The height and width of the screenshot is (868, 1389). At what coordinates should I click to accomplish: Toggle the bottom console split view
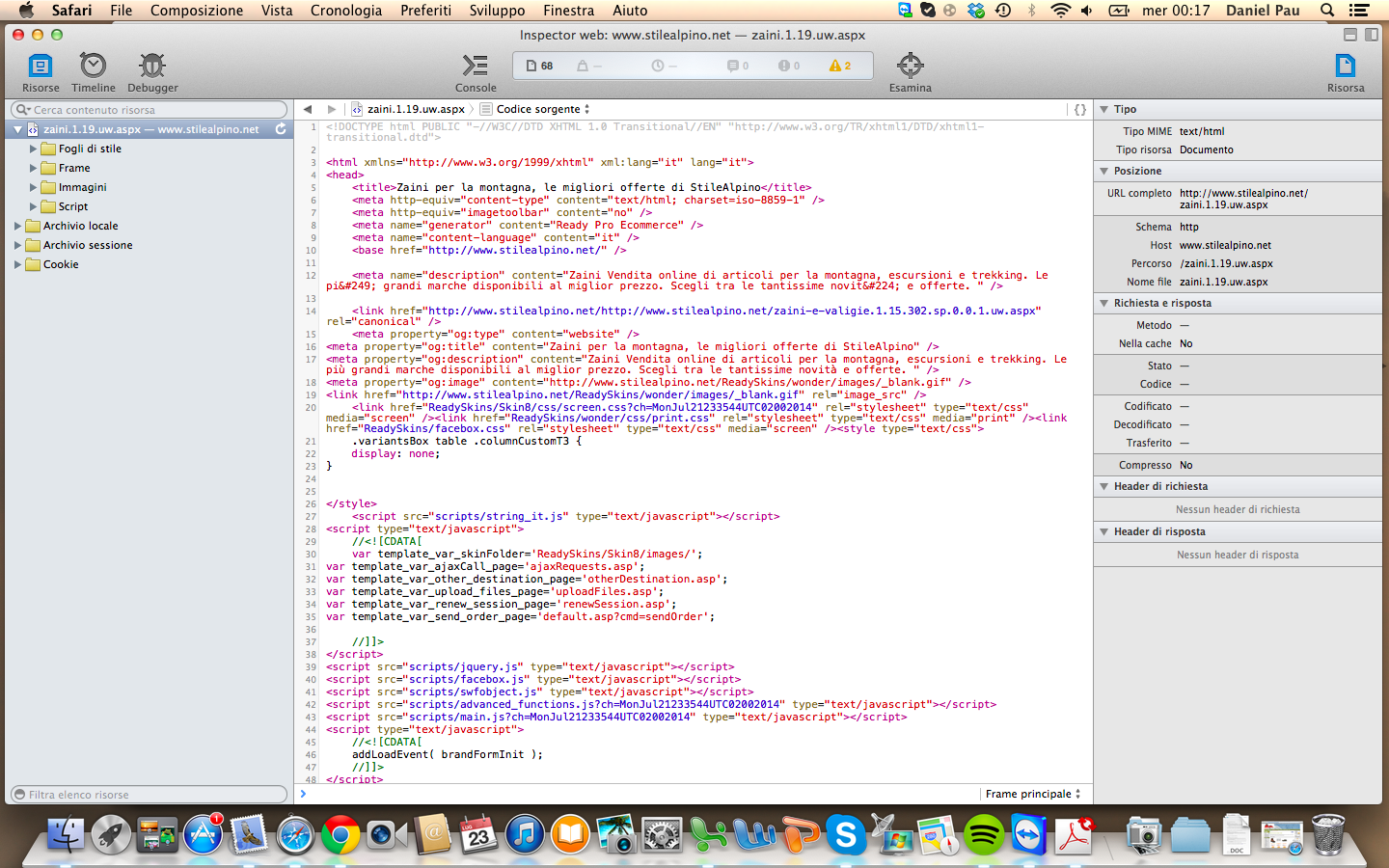coord(1350,35)
